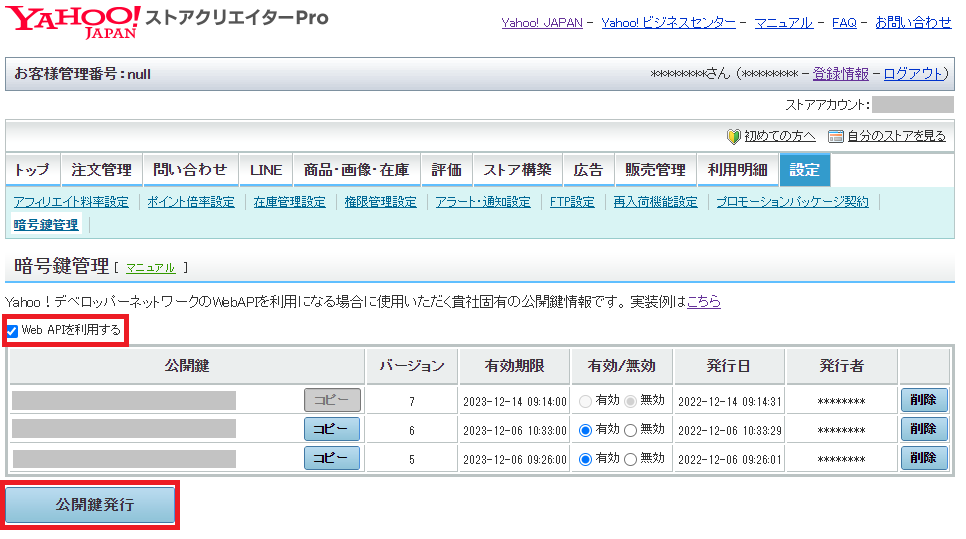Click the store window icon beside 自分のストアを見る

tap(835, 136)
